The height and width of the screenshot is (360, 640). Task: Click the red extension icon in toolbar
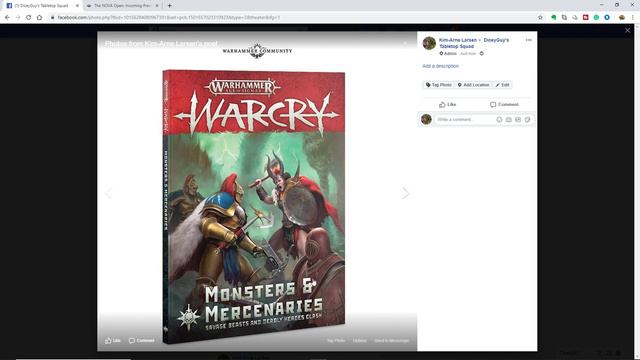(586, 18)
